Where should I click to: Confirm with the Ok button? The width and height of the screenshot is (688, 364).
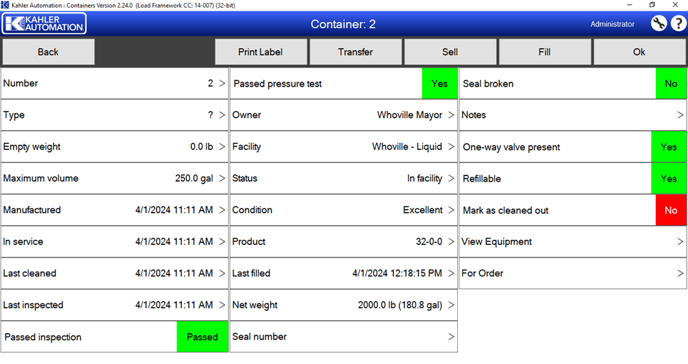[x=639, y=52]
